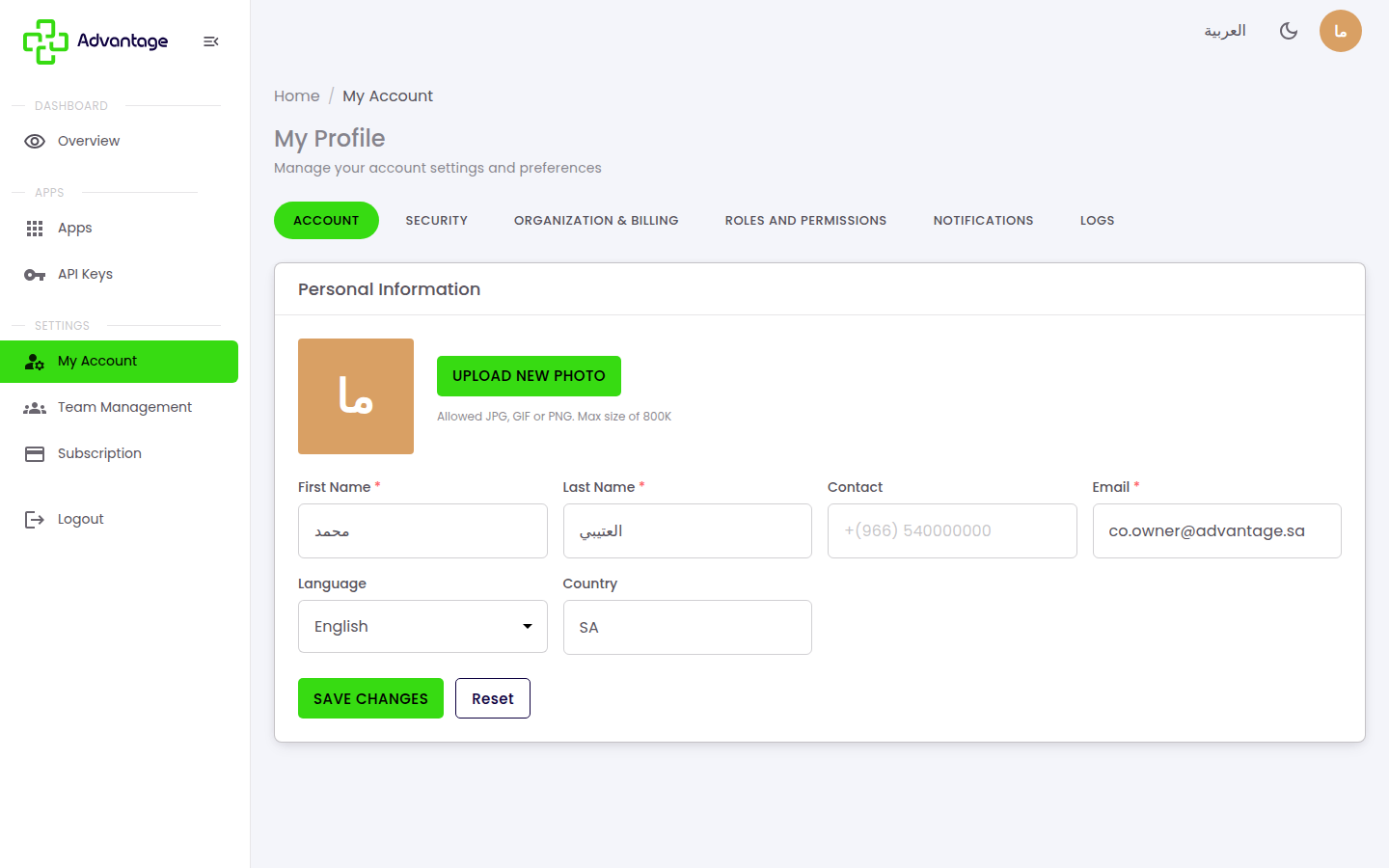Click the Advantage brand name text

point(123,41)
